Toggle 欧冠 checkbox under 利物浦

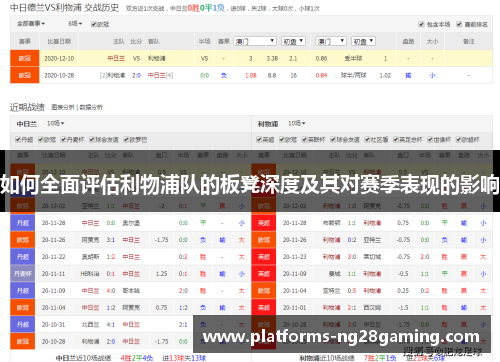point(282,139)
